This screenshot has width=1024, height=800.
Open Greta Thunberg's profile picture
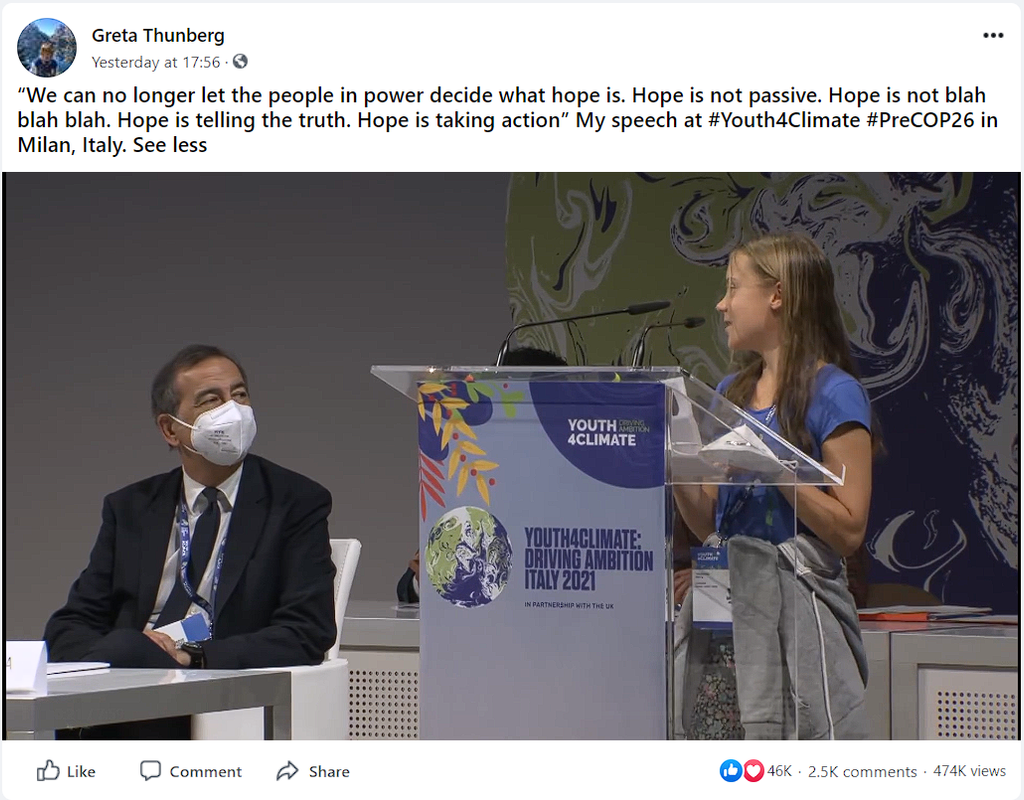pyautogui.click(x=46, y=48)
